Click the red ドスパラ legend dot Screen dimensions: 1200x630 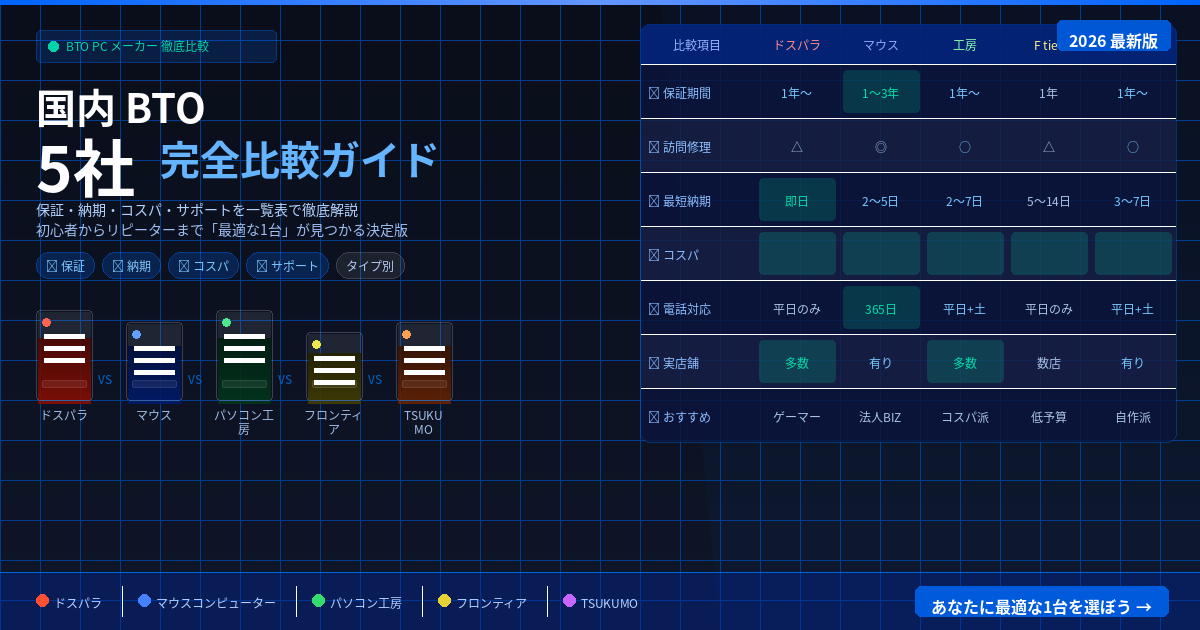click(x=42, y=601)
